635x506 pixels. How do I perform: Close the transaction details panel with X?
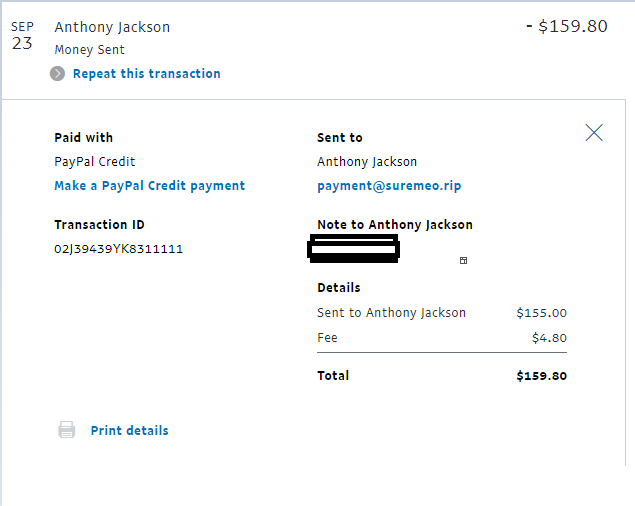(x=594, y=132)
